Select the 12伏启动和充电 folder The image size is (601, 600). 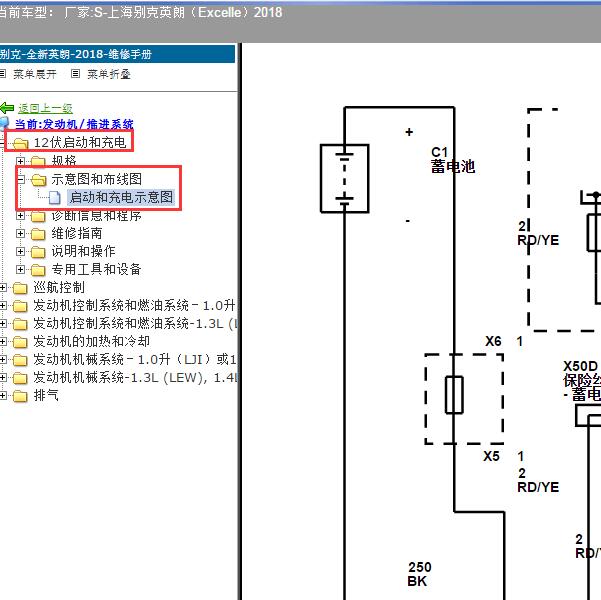pos(80,142)
